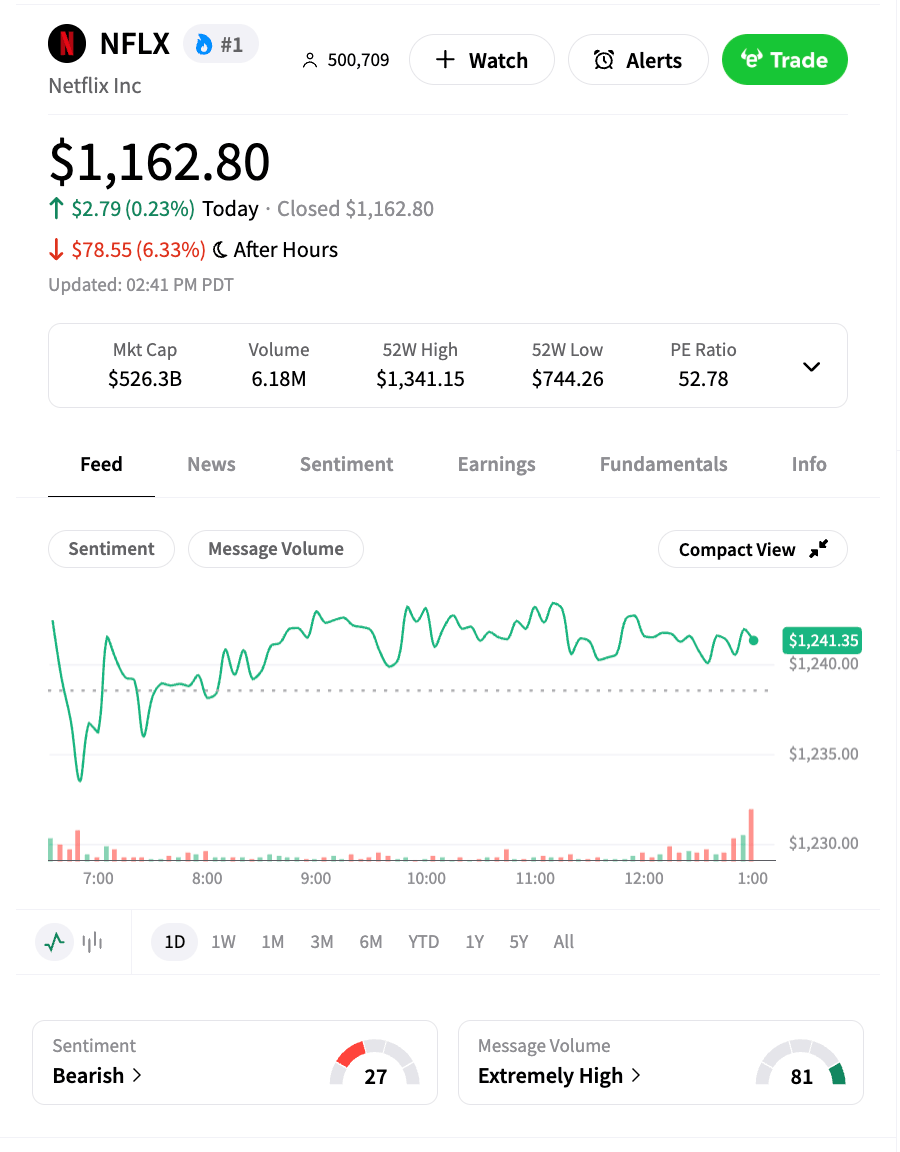Image resolution: width=900 pixels, height=1152 pixels.
Task: Click the trending flame #1 badge
Action: pos(221,45)
